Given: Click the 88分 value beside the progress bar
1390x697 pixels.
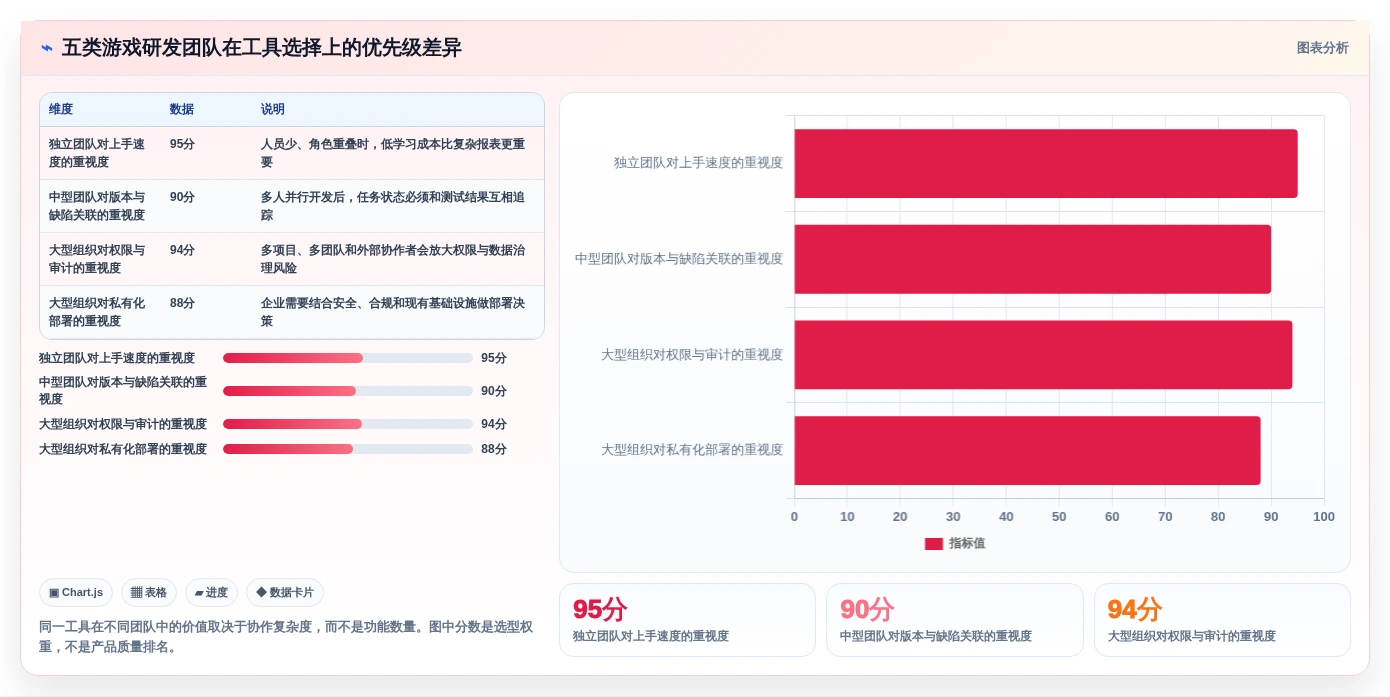Looking at the screenshot, I should [x=494, y=449].
